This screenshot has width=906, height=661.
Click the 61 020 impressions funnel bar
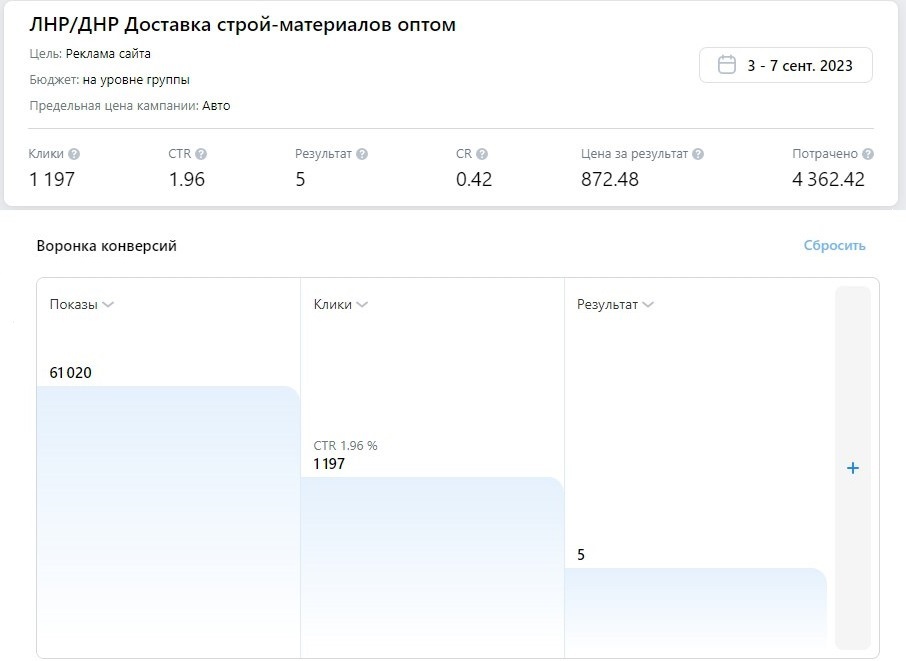click(x=168, y=522)
